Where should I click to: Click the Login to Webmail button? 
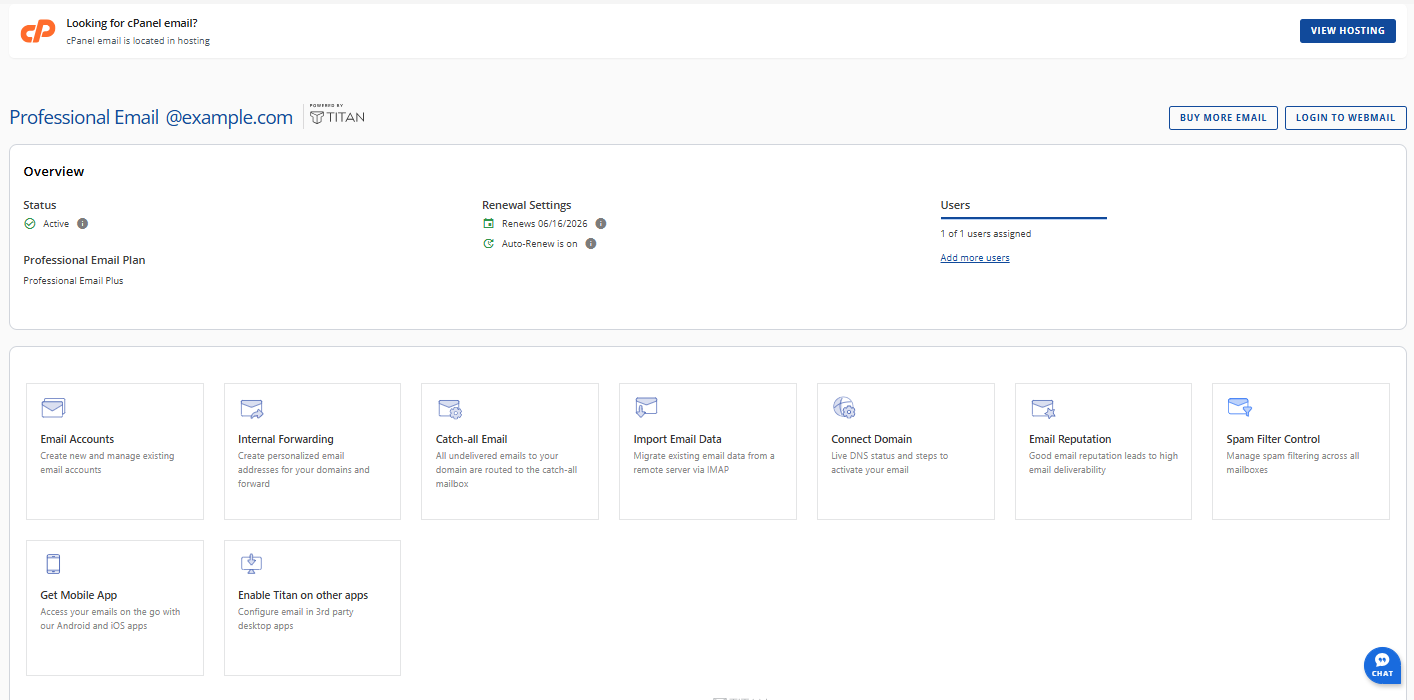tap(1345, 118)
